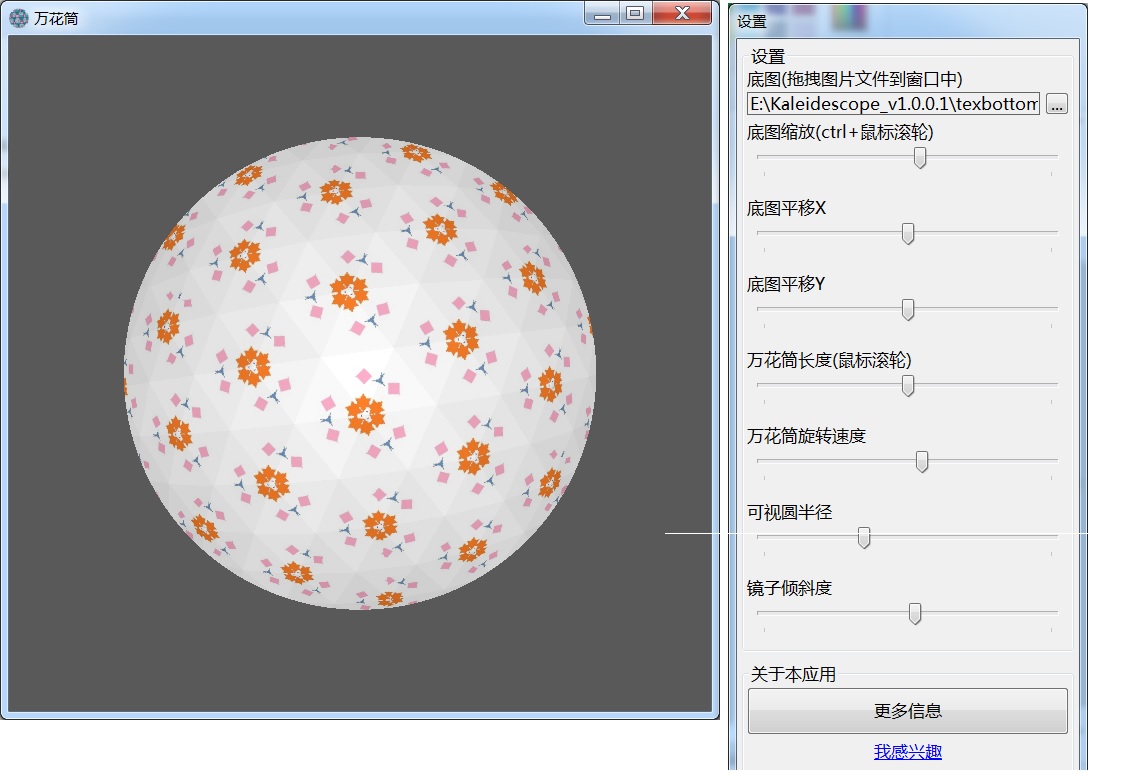The width and height of the screenshot is (1126, 774).
Task: Click the kaleidoscope sphere in the viewport
Action: click(x=360, y=373)
